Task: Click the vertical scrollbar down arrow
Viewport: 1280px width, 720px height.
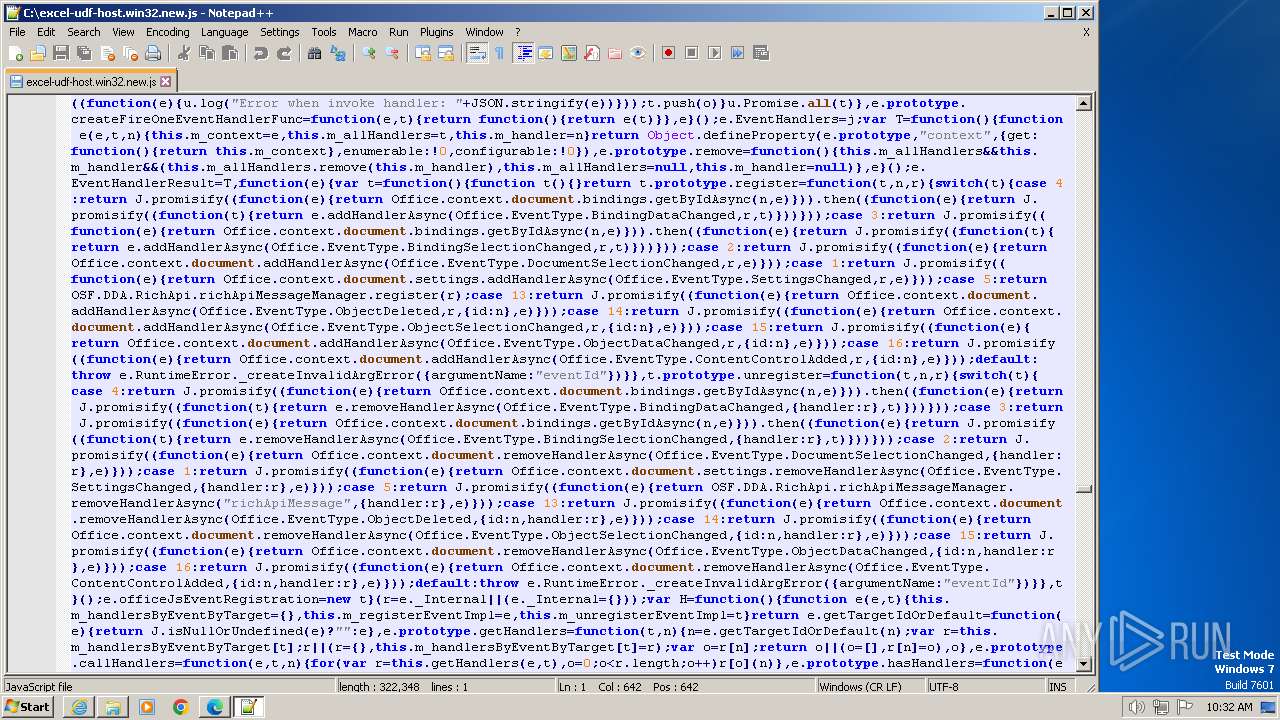Action: [1084, 665]
